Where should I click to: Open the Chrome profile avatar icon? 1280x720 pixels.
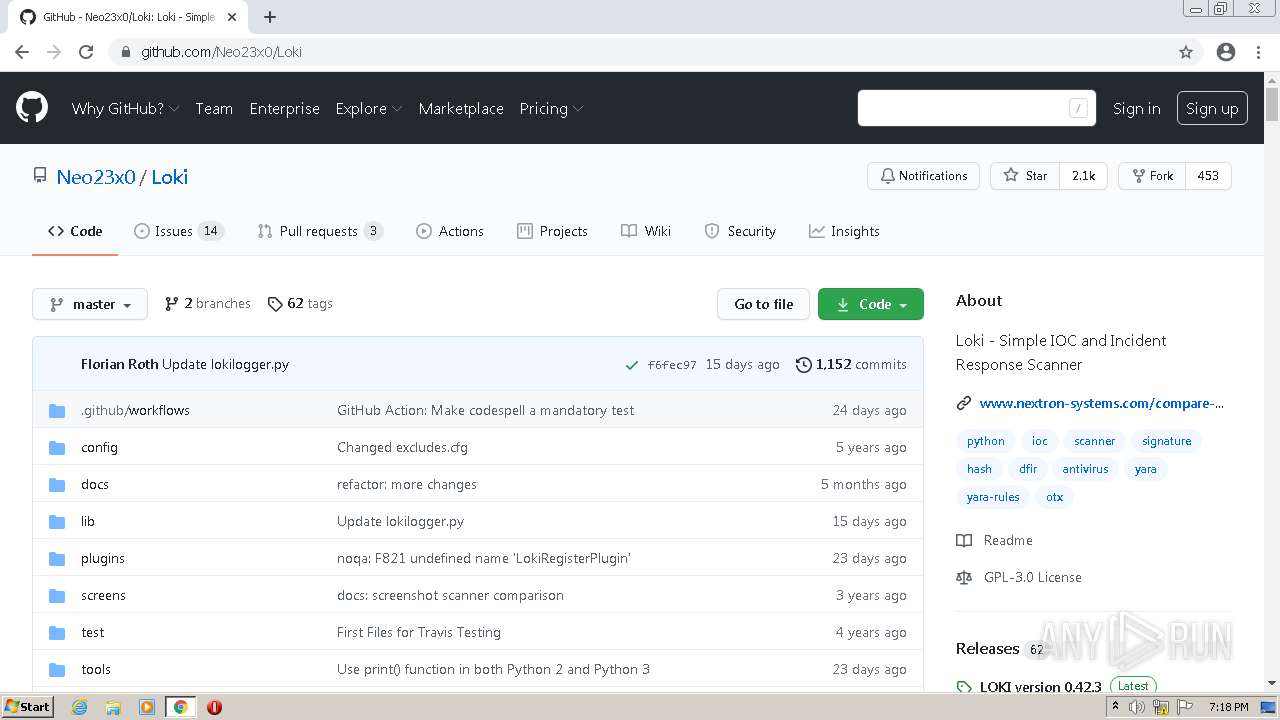pyautogui.click(x=1226, y=52)
